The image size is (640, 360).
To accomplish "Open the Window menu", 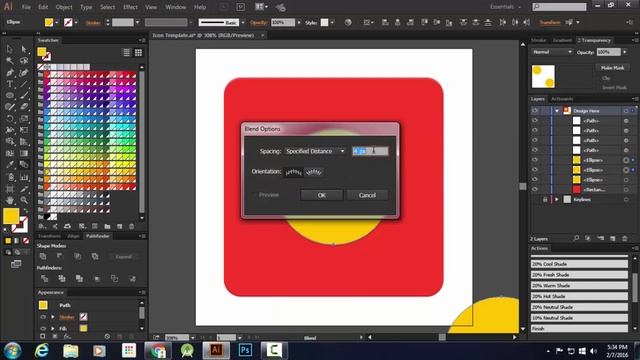I will point(176,7).
